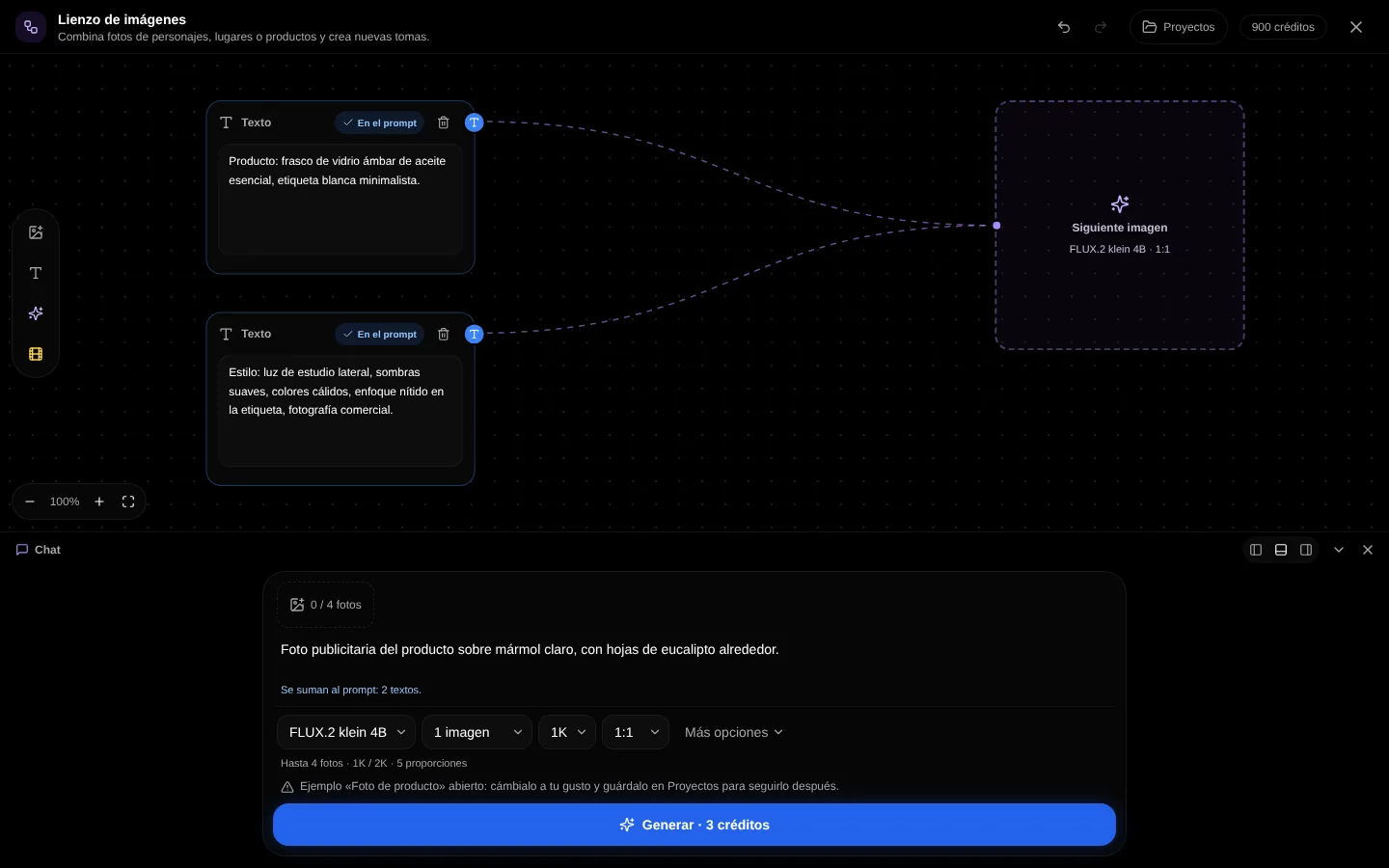Select the text tool in left toolbar
The width and height of the screenshot is (1389, 868).
(x=36, y=273)
